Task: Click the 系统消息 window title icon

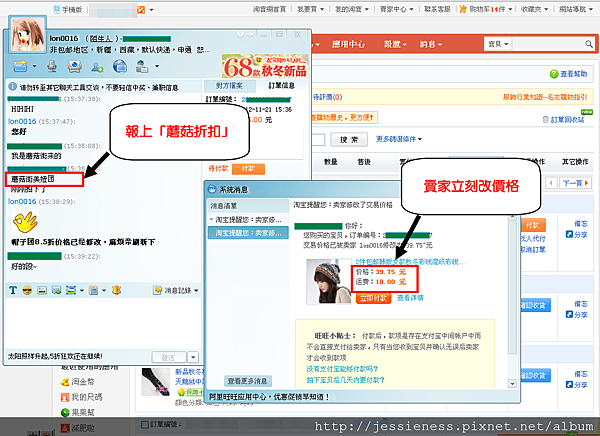Action: pyautogui.click(x=212, y=189)
